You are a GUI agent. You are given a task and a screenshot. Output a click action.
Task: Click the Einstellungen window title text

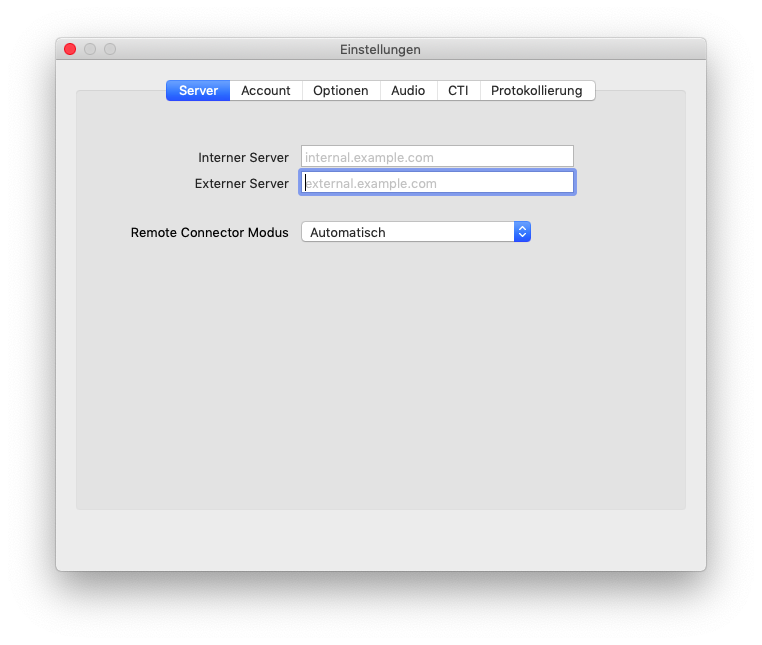(380, 49)
